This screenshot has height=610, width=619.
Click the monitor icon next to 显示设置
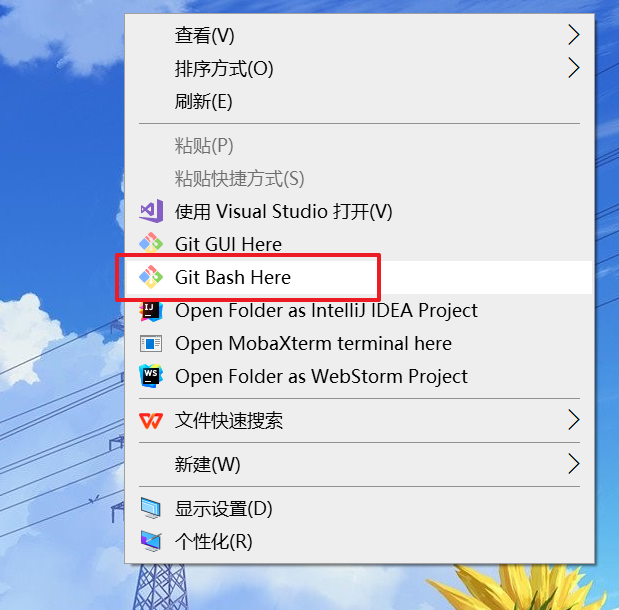(x=151, y=508)
